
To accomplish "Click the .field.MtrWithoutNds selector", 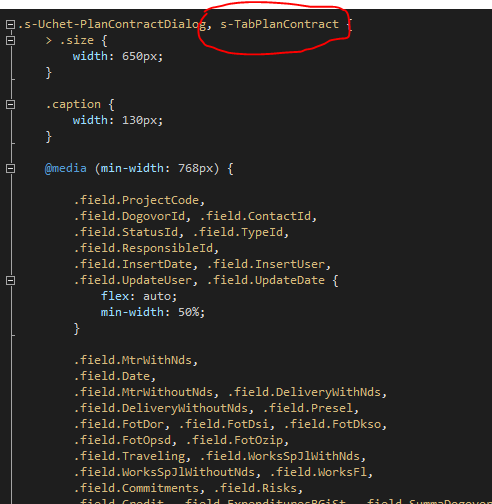I will coord(143,392).
